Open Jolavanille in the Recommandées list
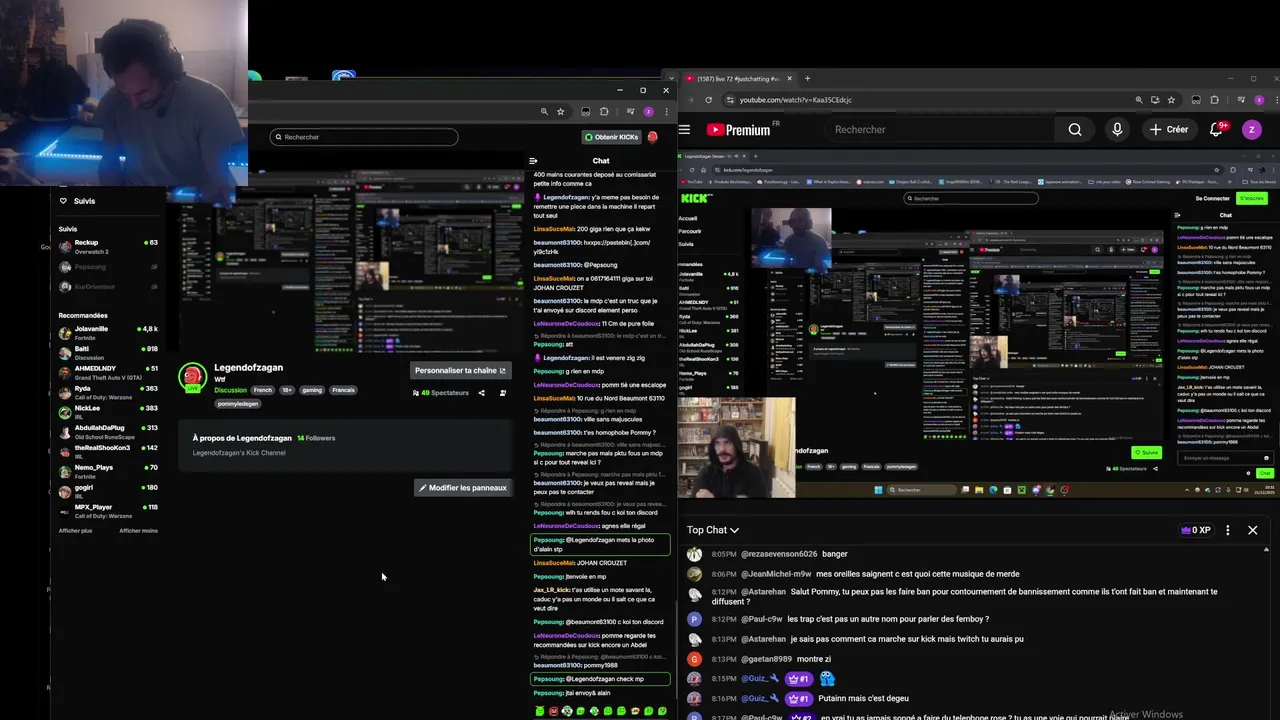This screenshot has height=720, width=1280. [x=108, y=332]
